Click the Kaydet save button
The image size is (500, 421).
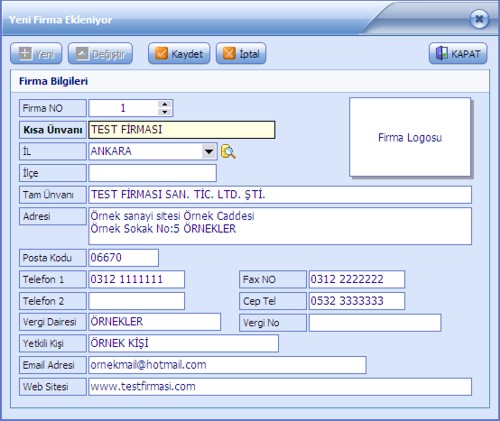pyautogui.click(x=179, y=53)
